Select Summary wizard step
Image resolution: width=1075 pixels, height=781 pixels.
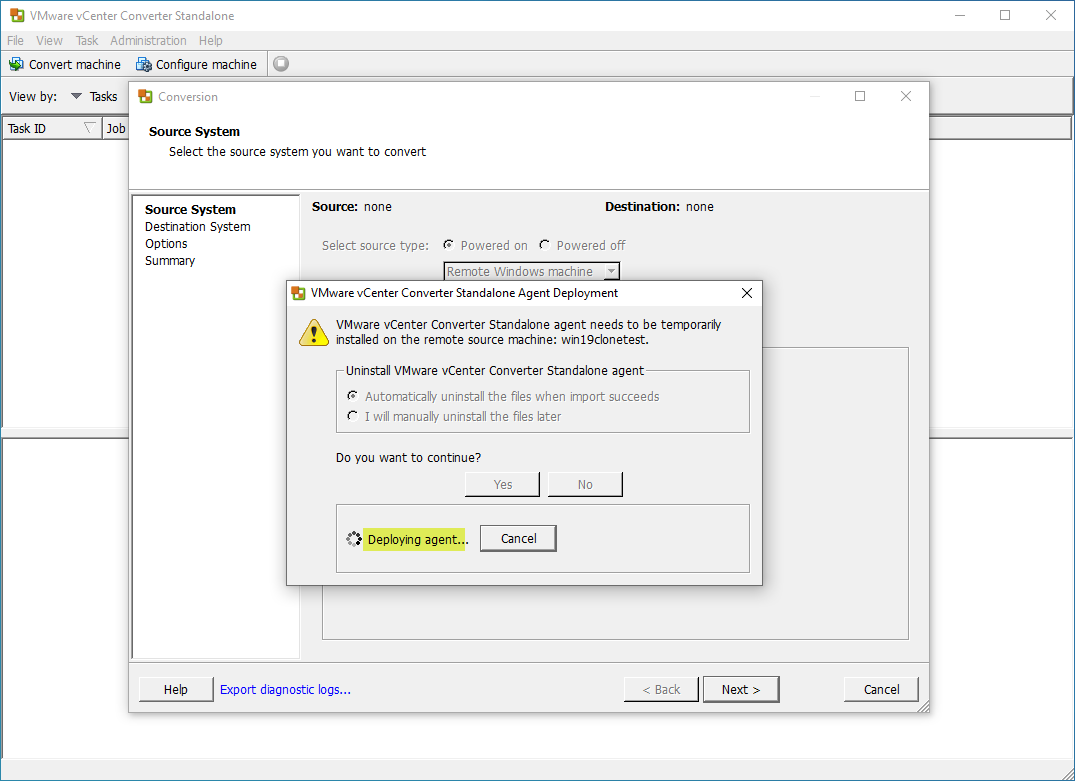tap(170, 261)
